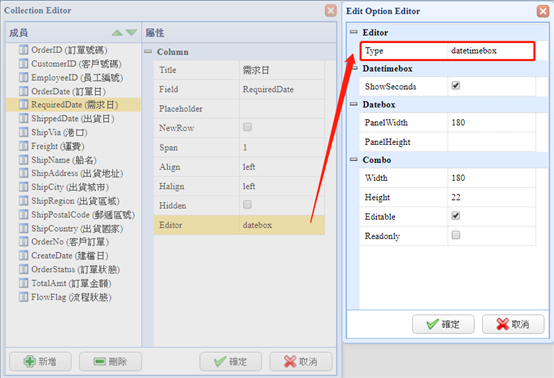Click the column icon beside CustomerID

tap(23, 64)
